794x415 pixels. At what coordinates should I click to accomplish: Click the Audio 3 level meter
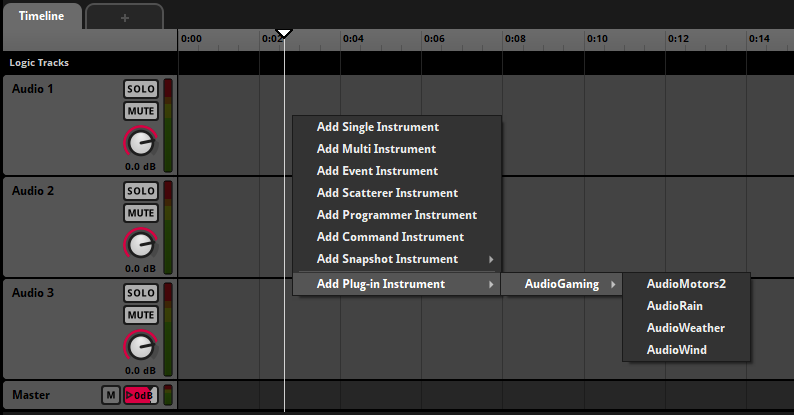(x=168, y=330)
